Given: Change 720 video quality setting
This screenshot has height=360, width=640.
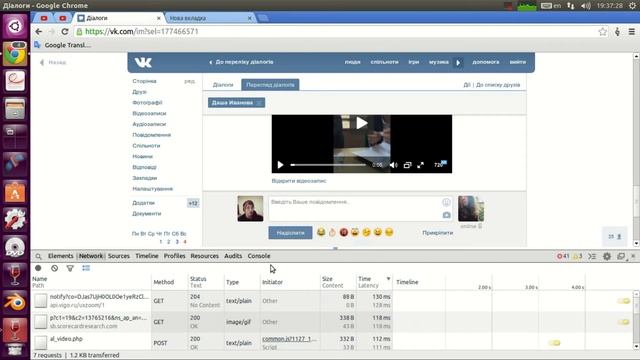Looking at the screenshot, I should (440, 164).
